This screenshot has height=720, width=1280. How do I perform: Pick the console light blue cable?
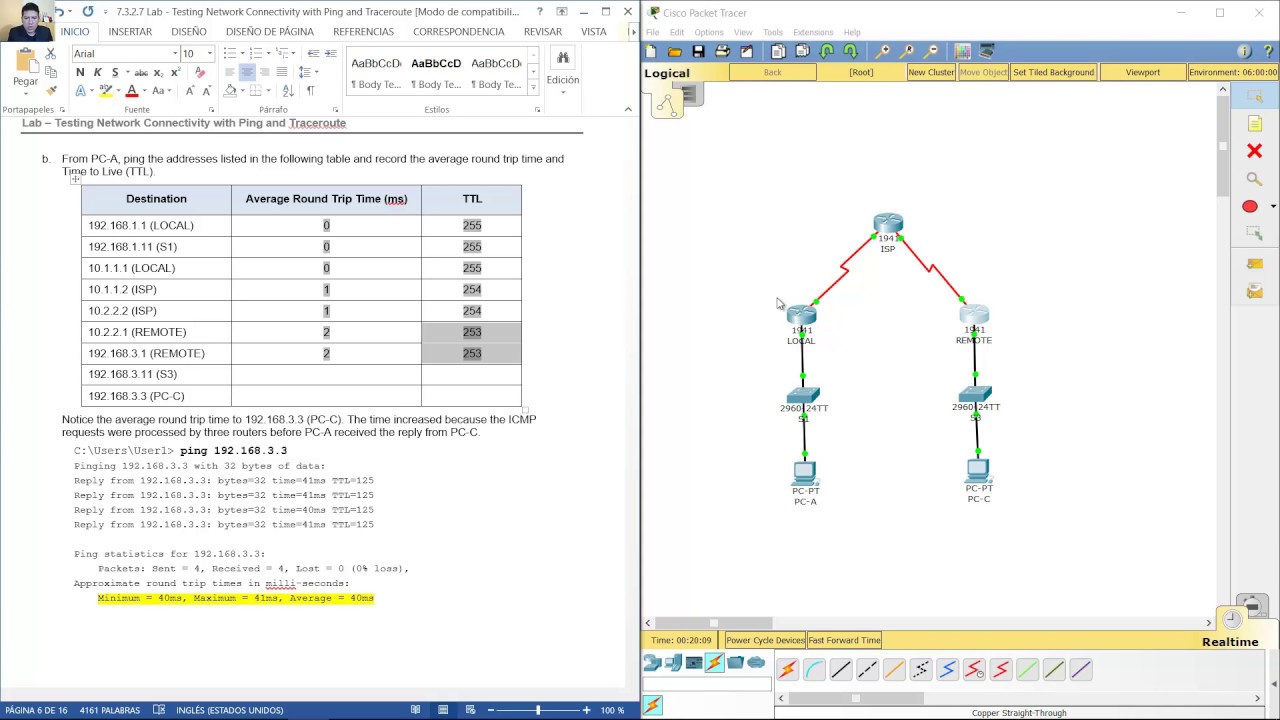pos(814,670)
